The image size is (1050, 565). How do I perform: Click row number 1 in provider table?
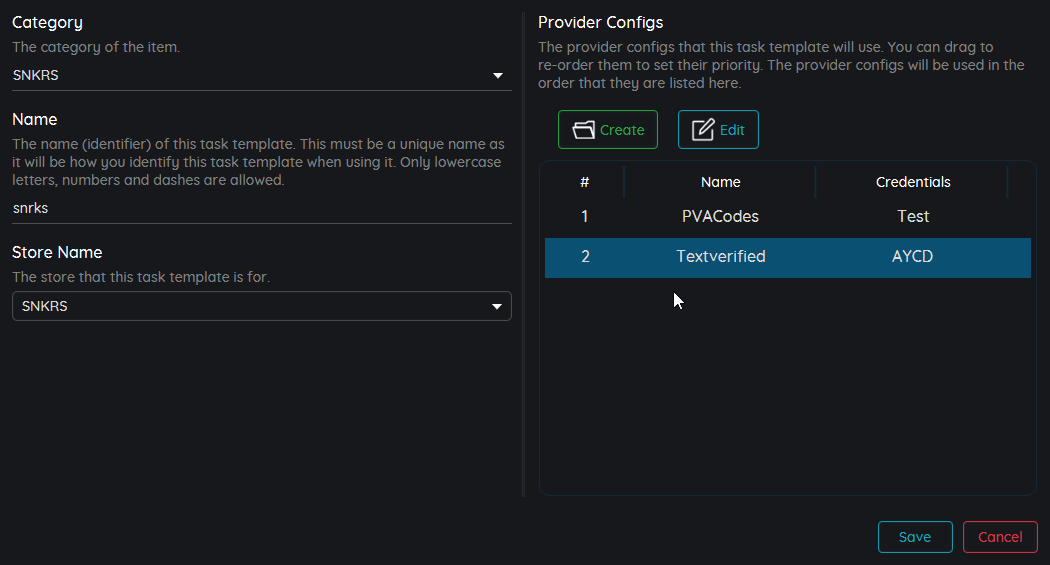tap(584, 216)
